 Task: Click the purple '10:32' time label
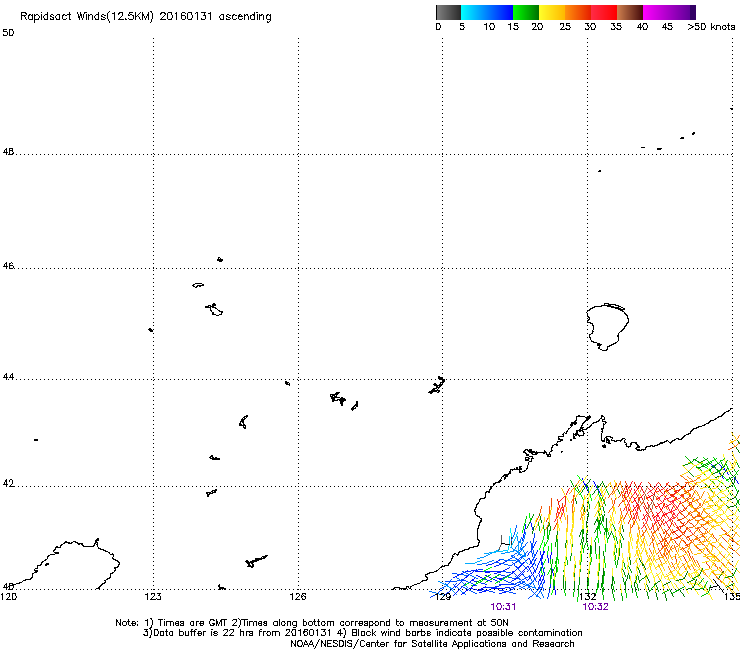596,607
